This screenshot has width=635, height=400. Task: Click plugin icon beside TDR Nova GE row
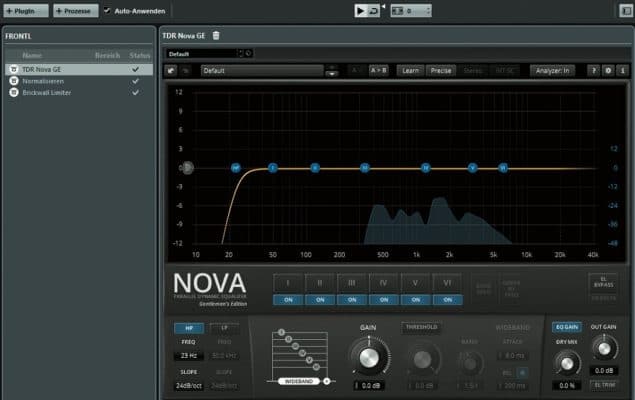(x=14, y=69)
